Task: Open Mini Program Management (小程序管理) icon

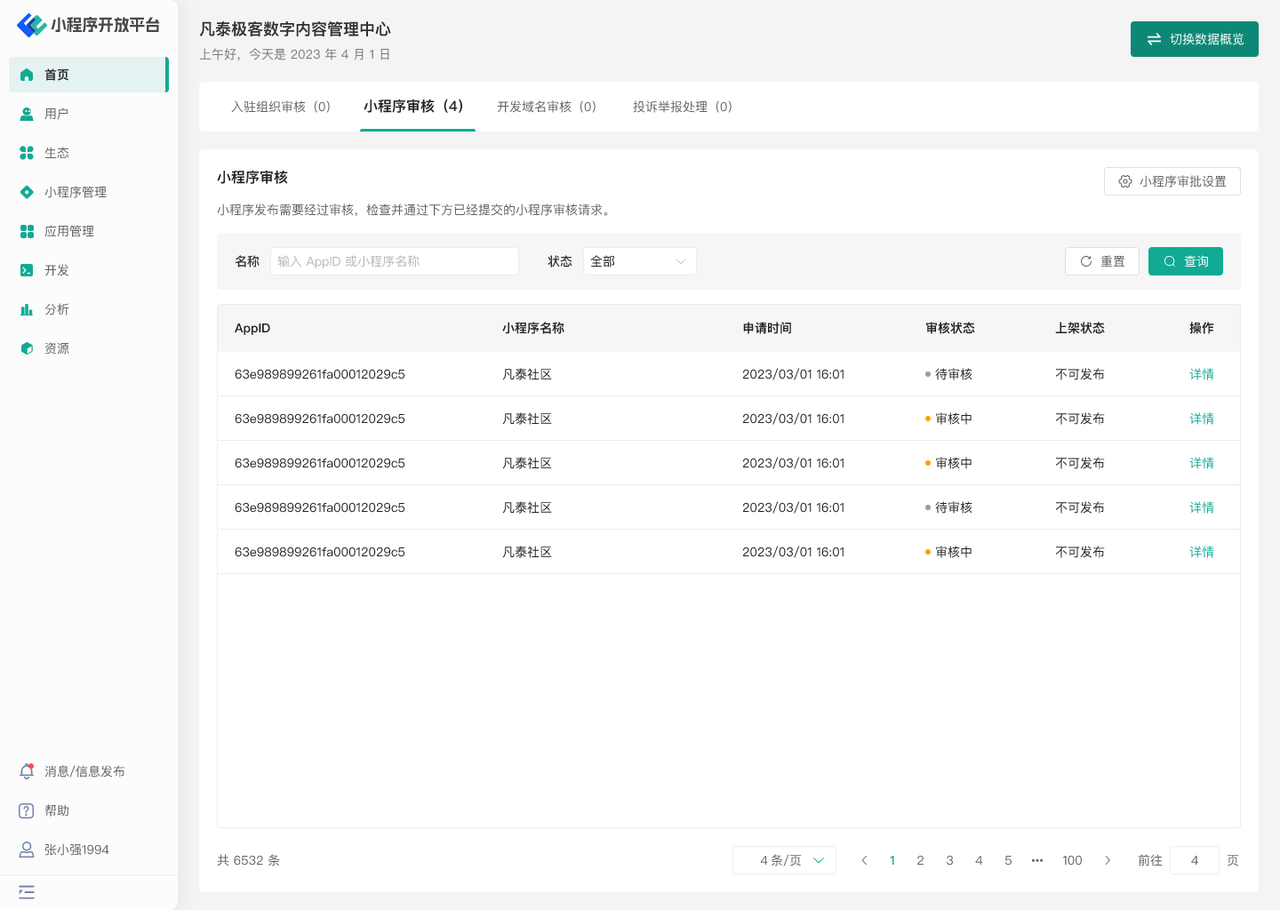Action: (x=27, y=192)
